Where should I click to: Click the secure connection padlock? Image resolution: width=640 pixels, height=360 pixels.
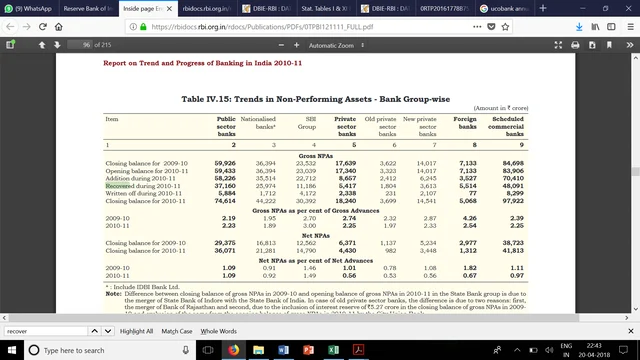pyautogui.click(x=143, y=27)
